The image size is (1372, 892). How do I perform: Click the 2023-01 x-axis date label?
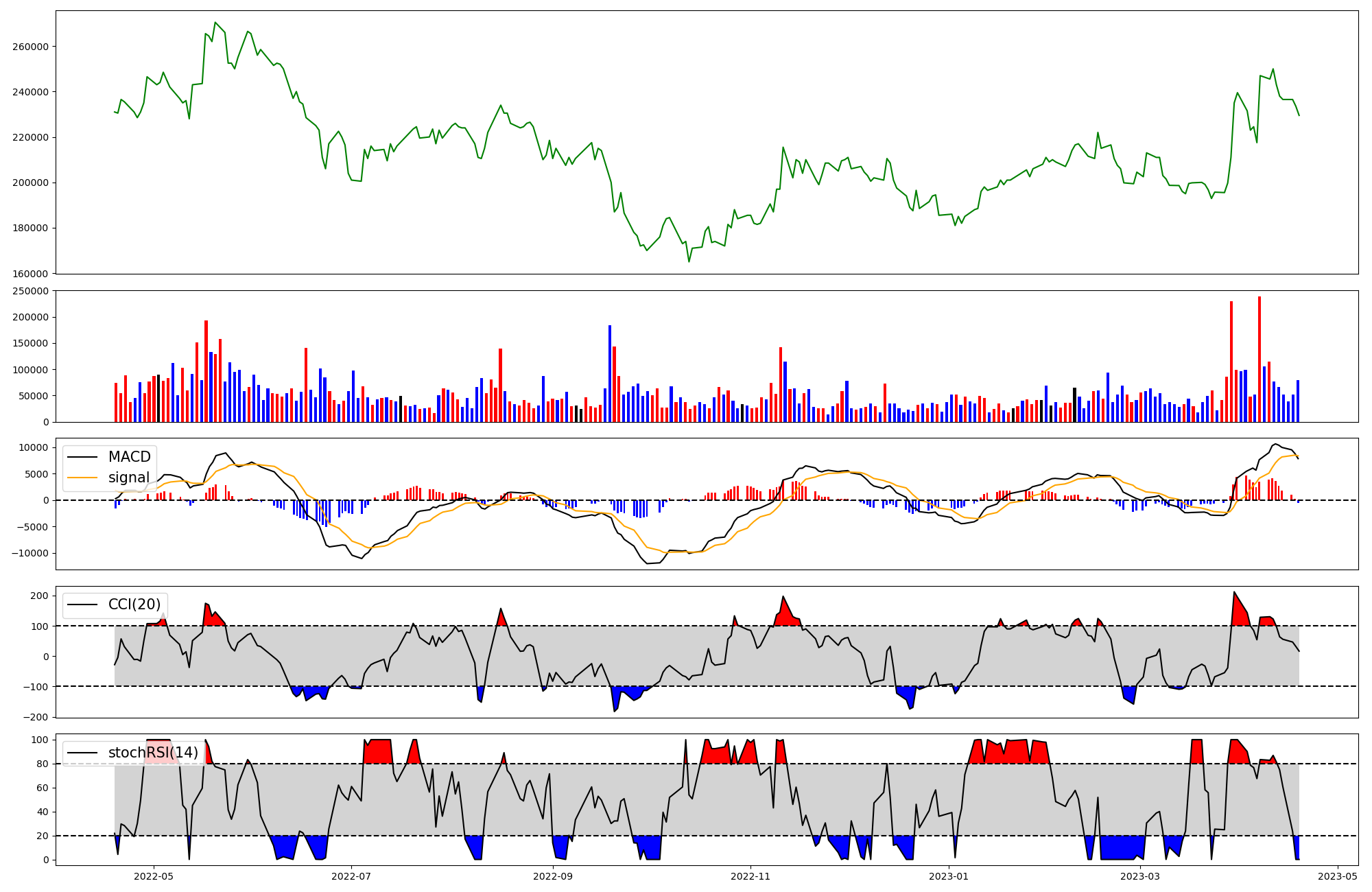[x=949, y=876]
